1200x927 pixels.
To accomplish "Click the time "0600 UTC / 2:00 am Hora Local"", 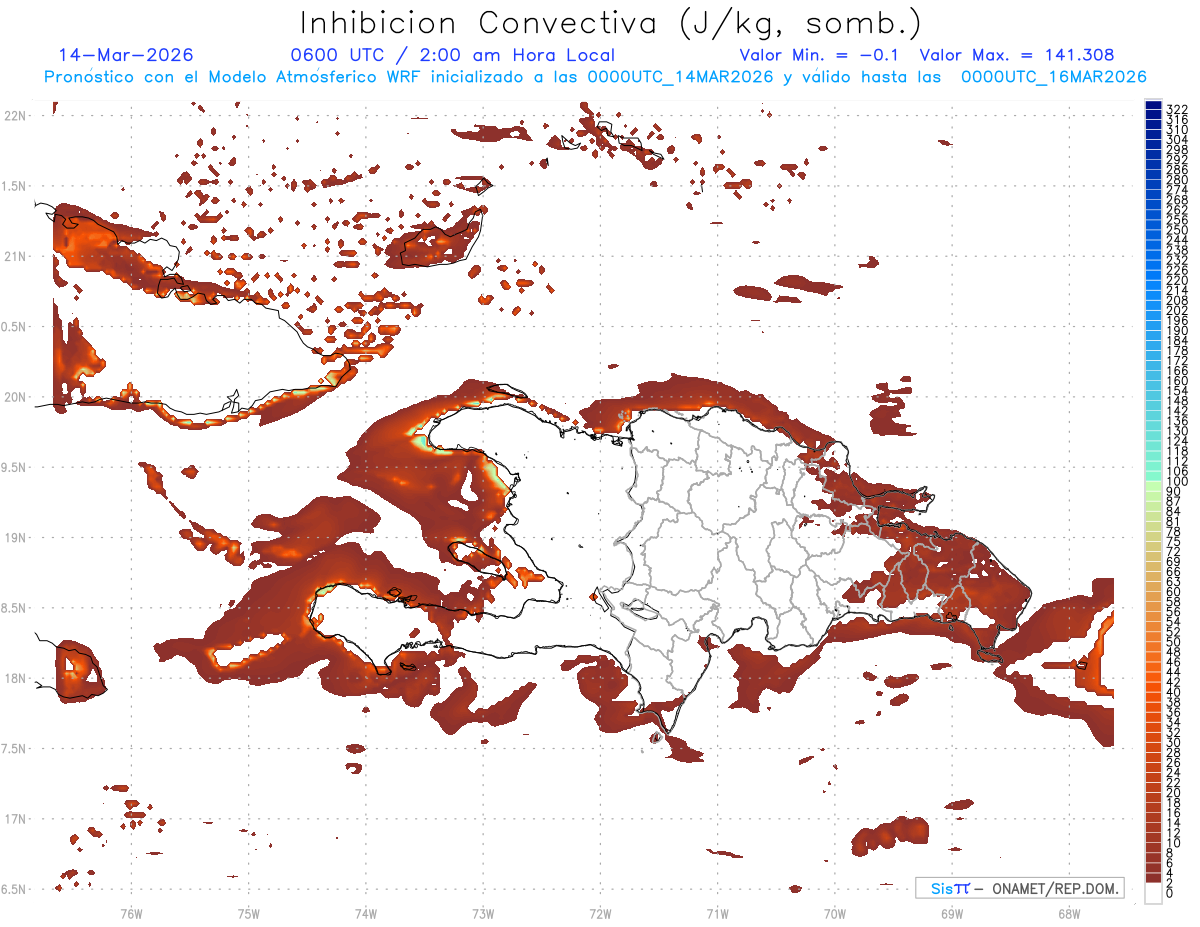I will 452,55.
